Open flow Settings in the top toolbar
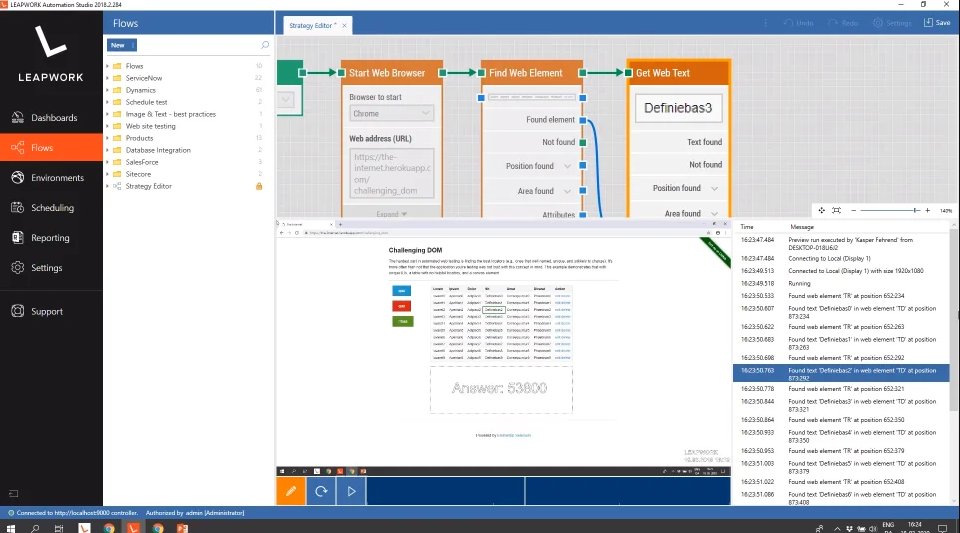This screenshot has height=533, width=960. pyautogui.click(x=893, y=23)
